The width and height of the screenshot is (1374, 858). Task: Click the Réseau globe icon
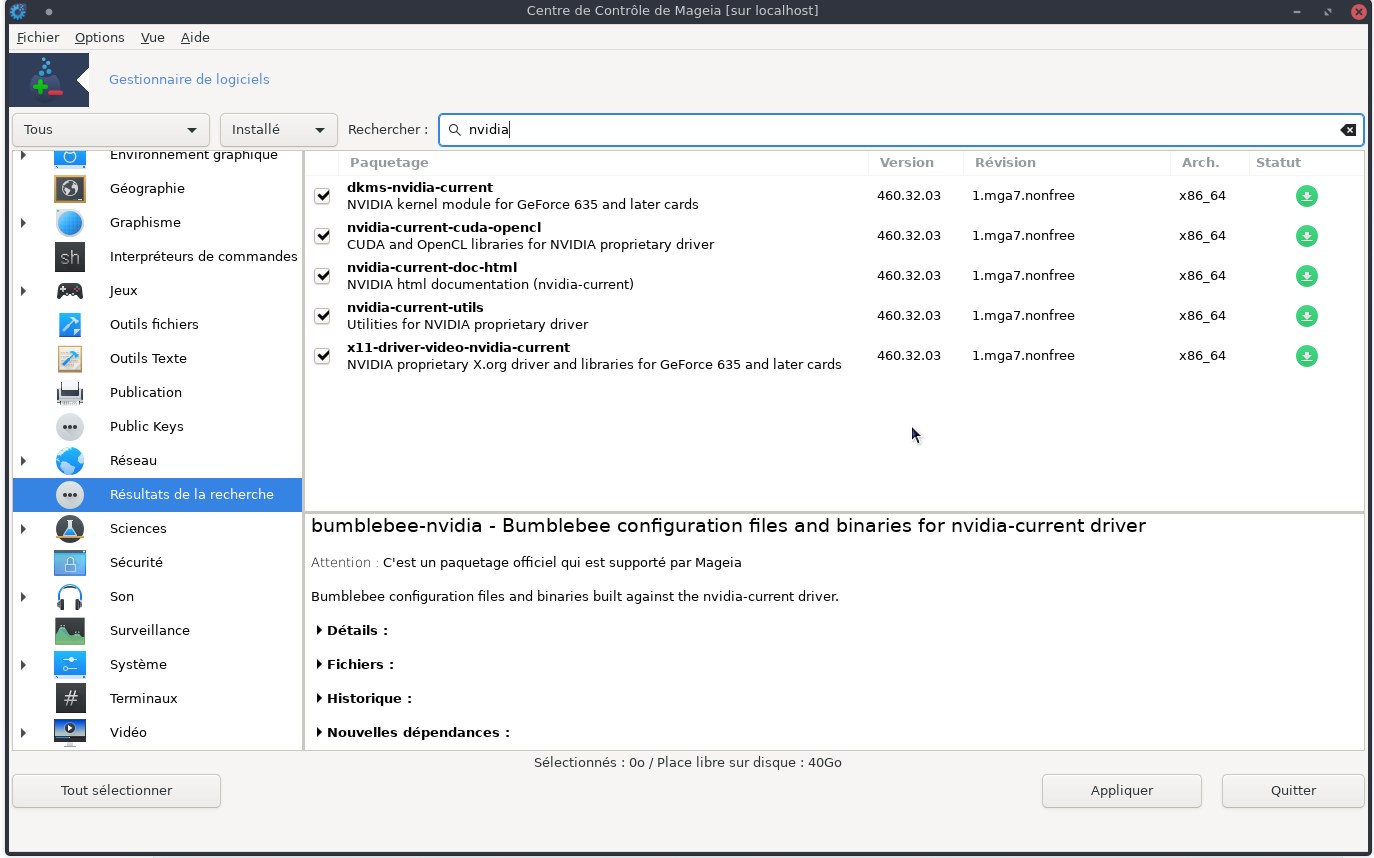70,460
